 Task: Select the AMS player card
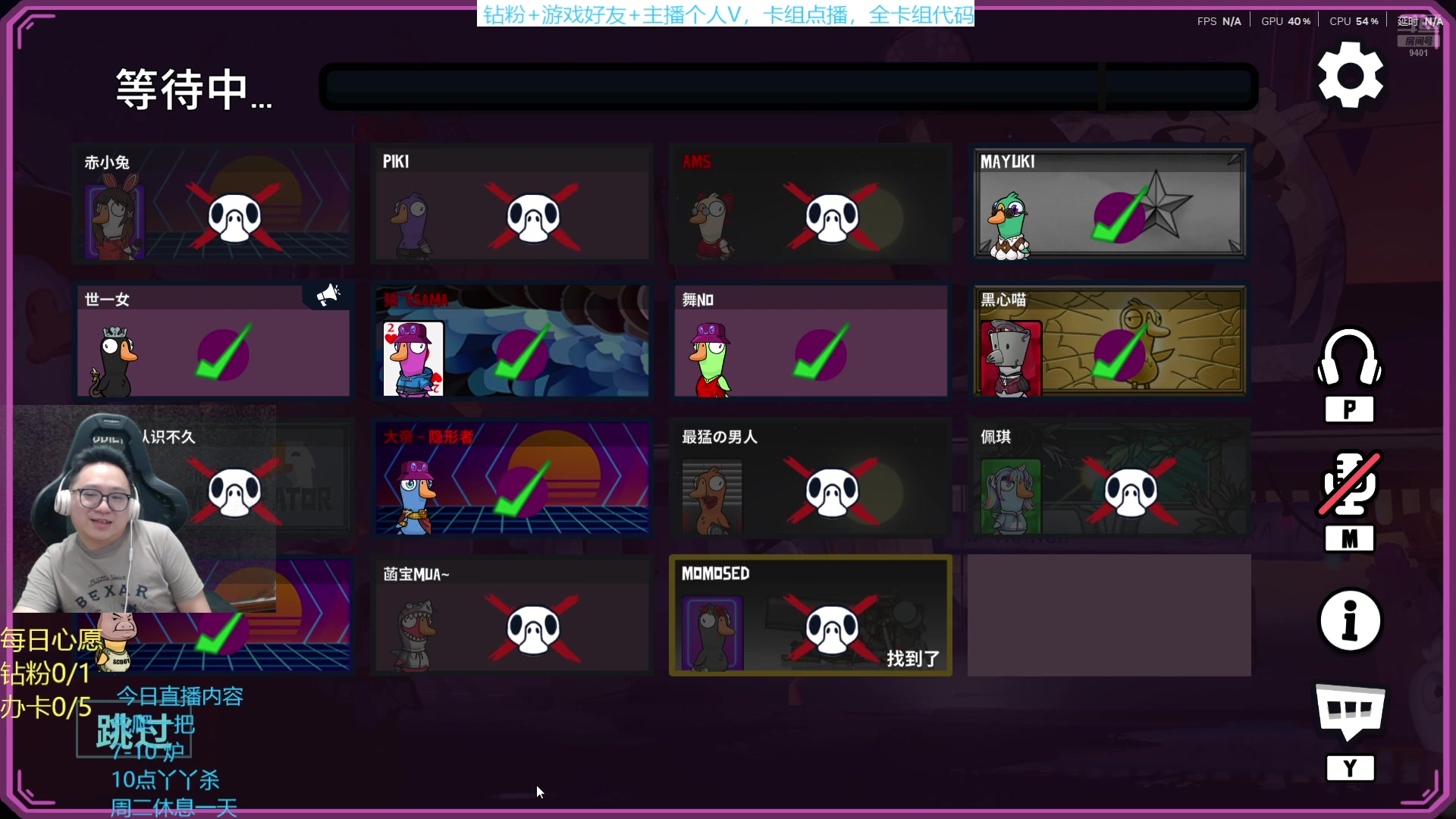click(811, 203)
